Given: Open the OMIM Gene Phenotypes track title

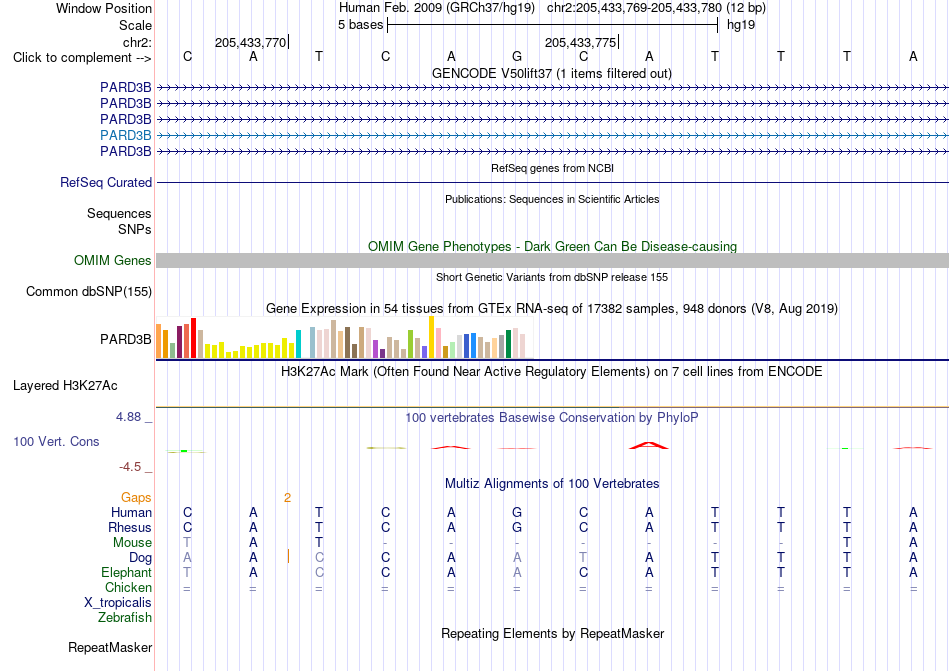Looking at the screenshot, I should (552, 246).
